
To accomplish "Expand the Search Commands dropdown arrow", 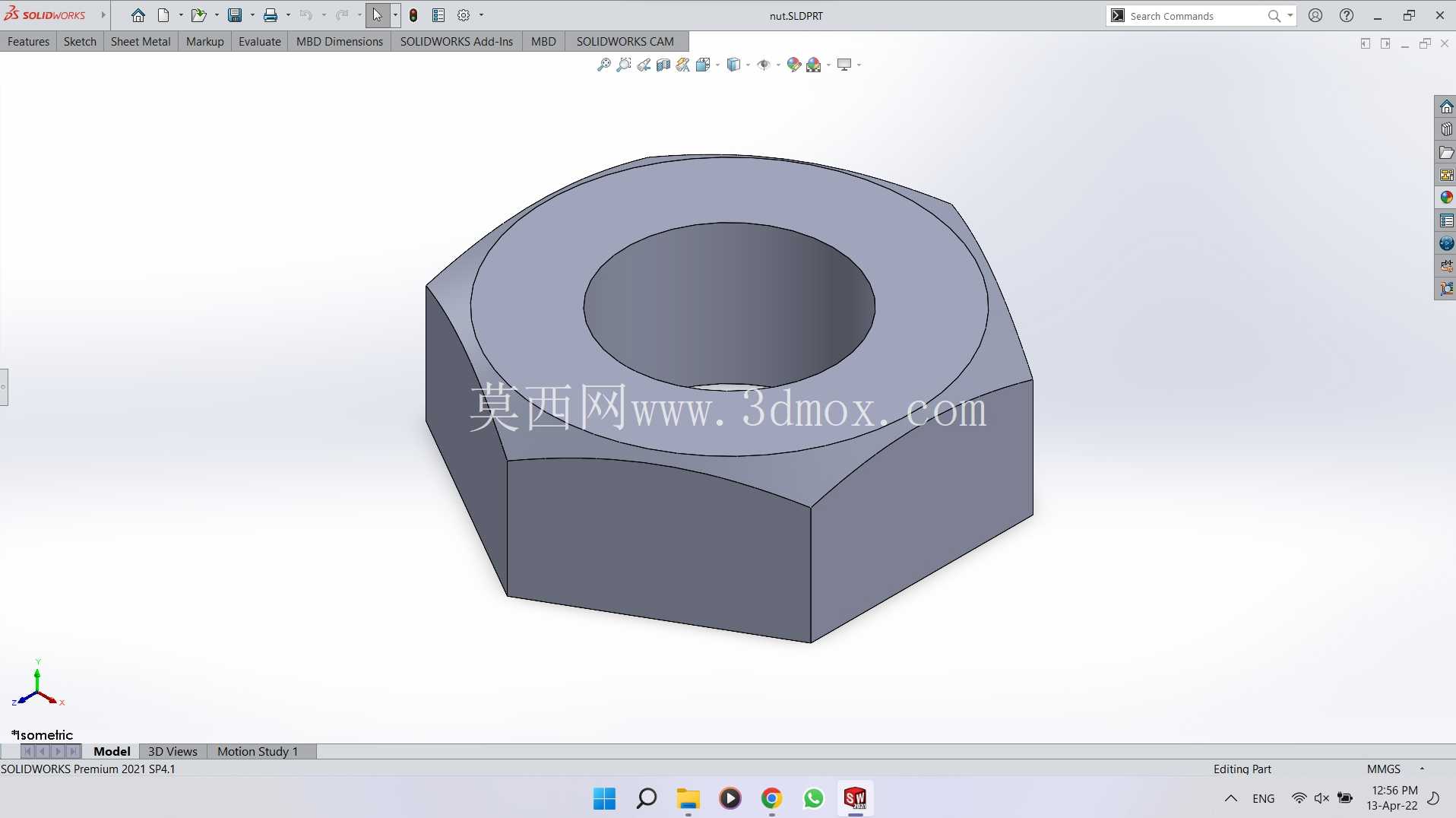I will (x=1290, y=15).
